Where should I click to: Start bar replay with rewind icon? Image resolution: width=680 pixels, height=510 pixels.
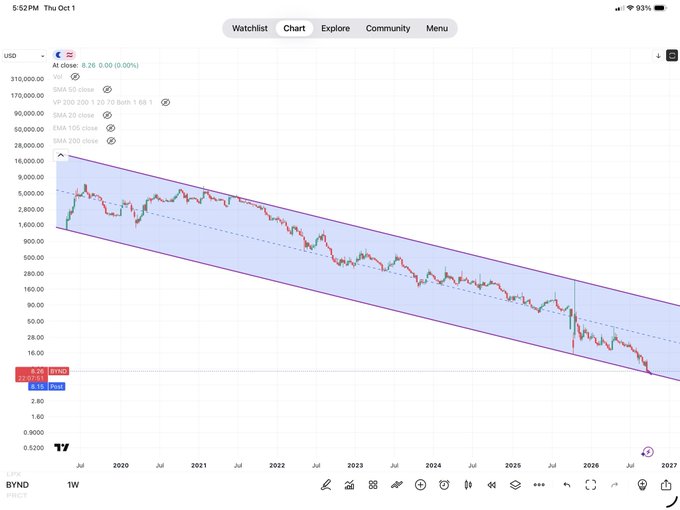pyautogui.click(x=491, y=485)
